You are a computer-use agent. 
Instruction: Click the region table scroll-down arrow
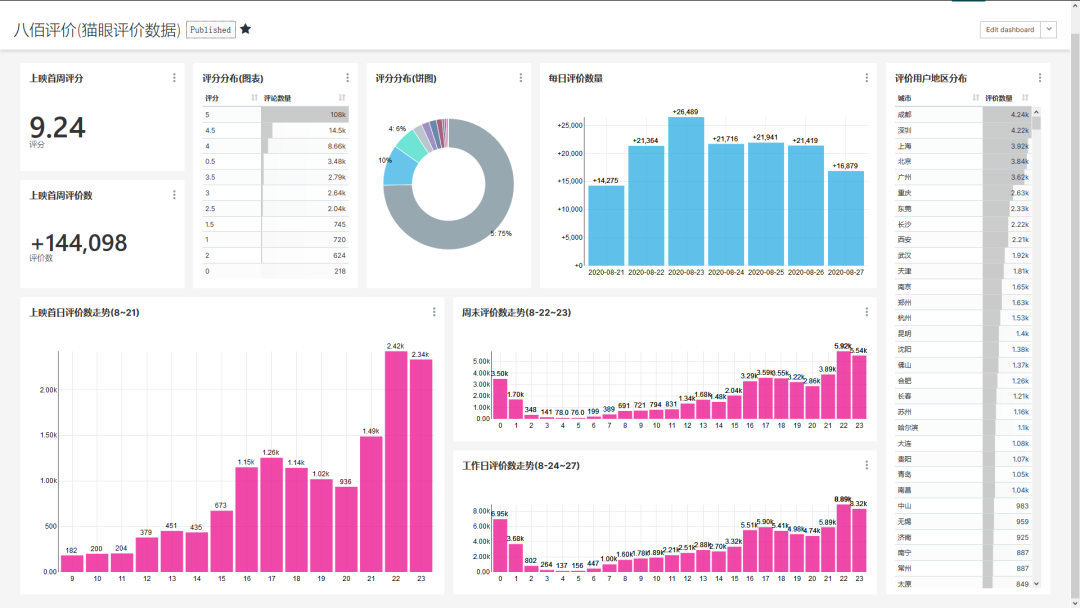[1036, 584]
